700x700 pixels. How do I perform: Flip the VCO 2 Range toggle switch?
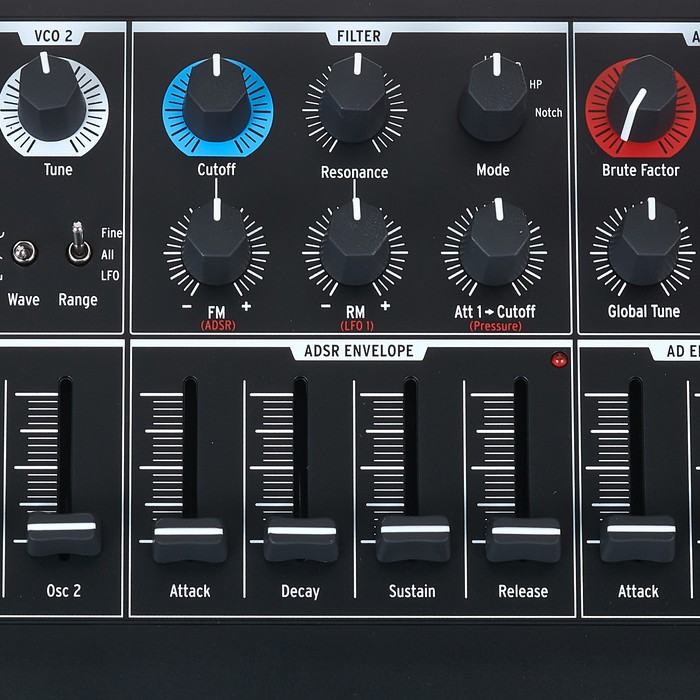[x=79, y=245]
